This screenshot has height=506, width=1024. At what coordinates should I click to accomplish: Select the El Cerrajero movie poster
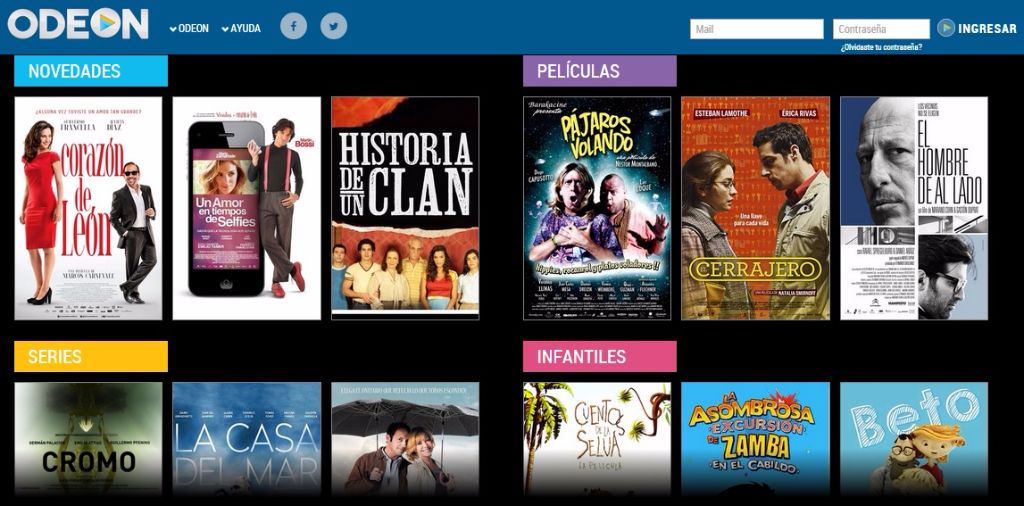pos(756,208)
